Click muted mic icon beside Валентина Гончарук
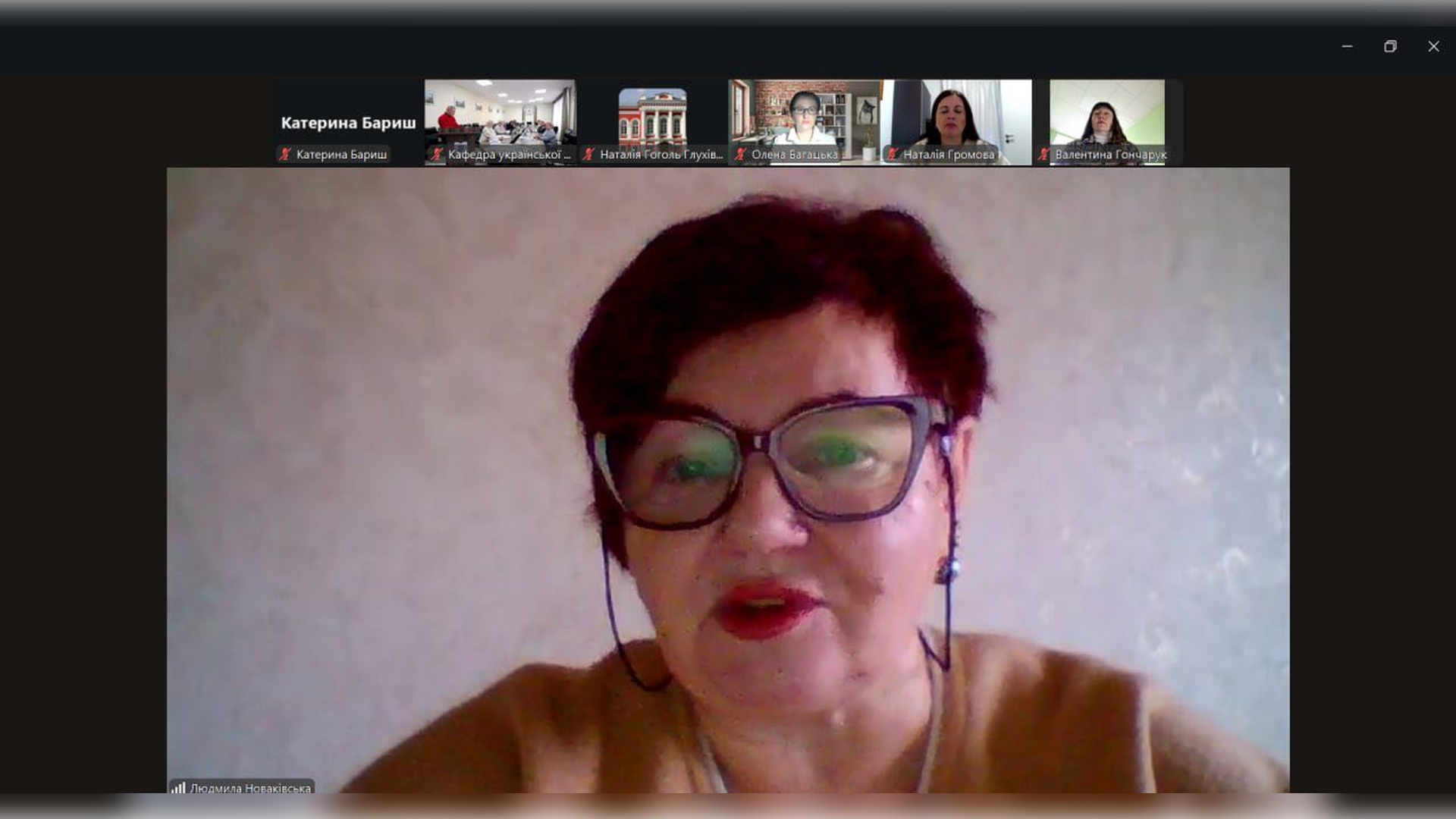 (1044, 155)
